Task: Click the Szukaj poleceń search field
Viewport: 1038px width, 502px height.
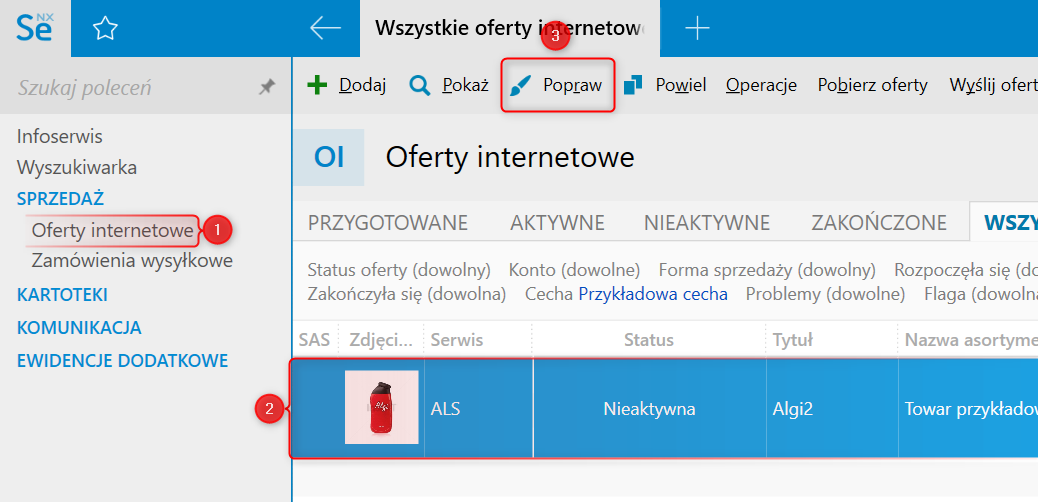Action: (130, 88)
